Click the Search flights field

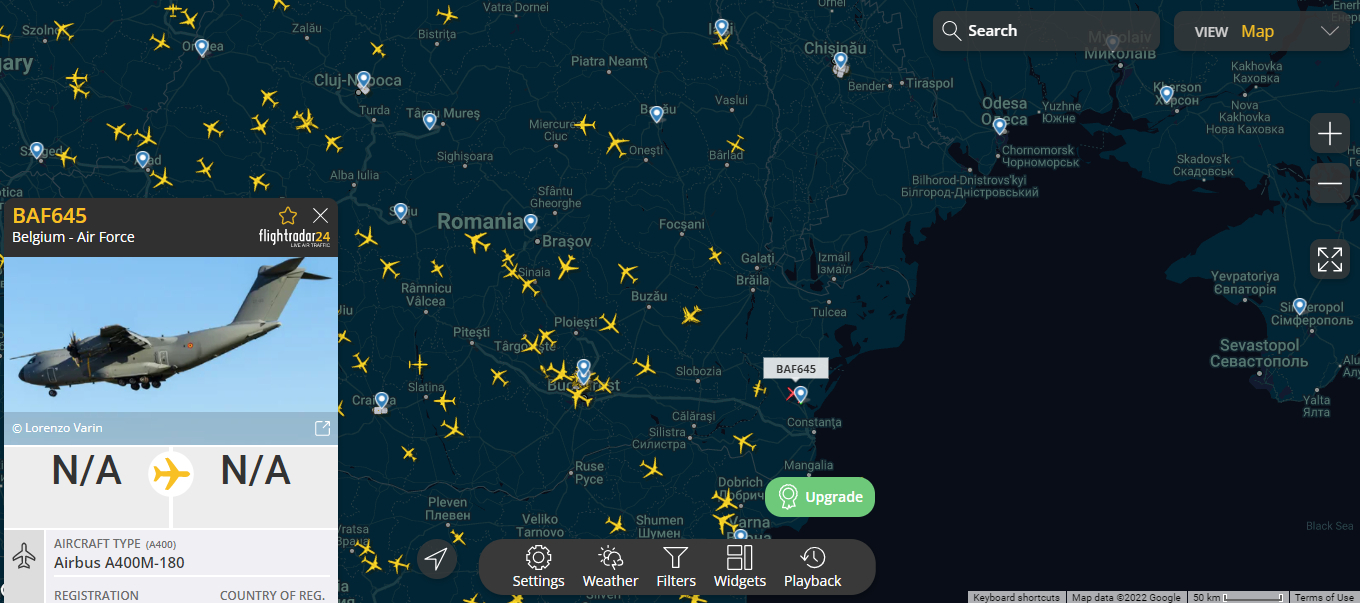point(1046,31)
